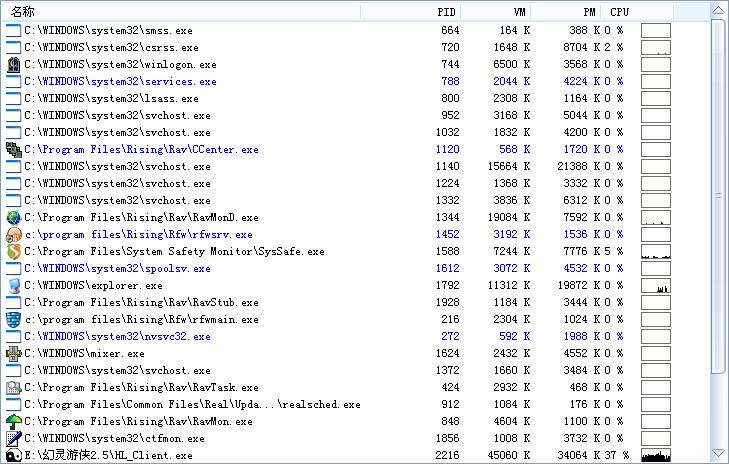Select the nvsvc32.exe process path
Screen dimensions: 729x464
click(x=118, y=336)
